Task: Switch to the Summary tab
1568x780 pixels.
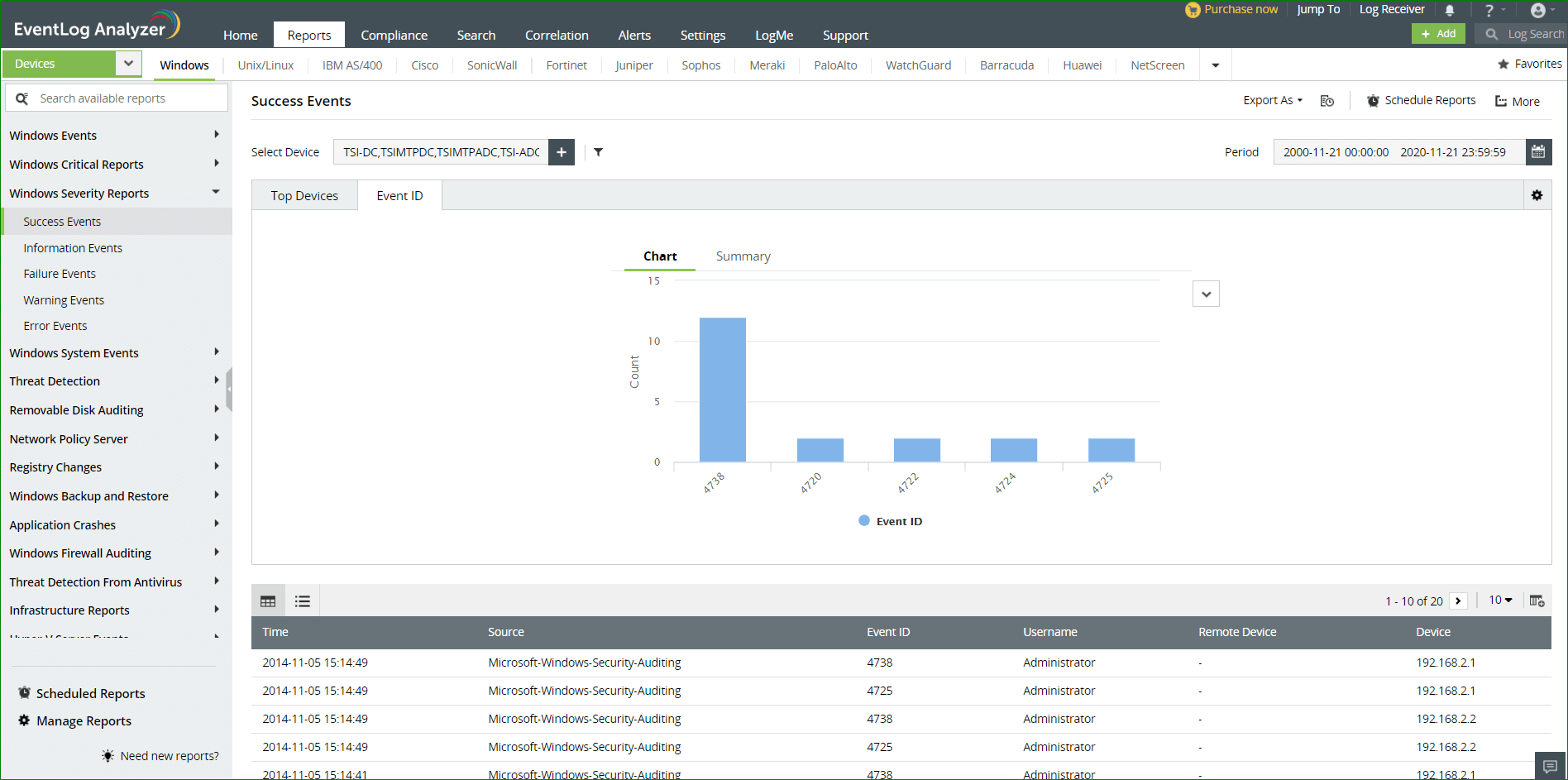Action: tap(743, 256)
